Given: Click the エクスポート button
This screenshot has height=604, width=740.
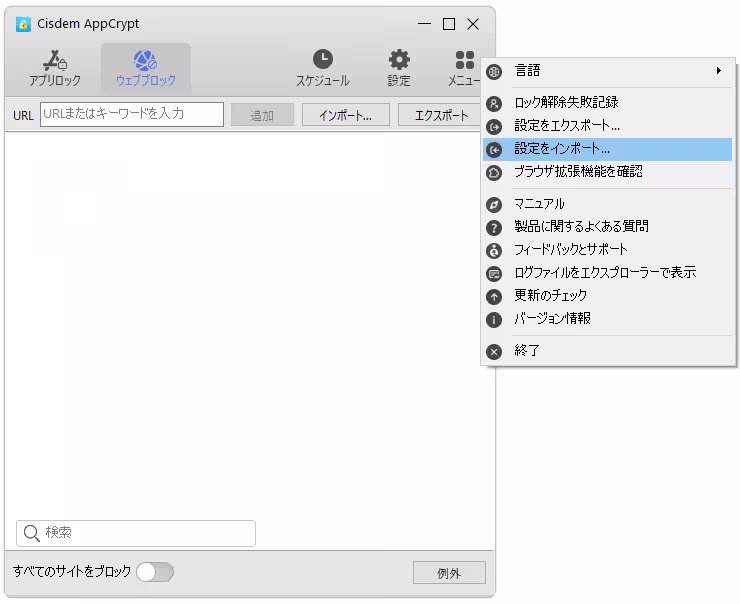Looking at the screenshot, I should coord(441,115).
